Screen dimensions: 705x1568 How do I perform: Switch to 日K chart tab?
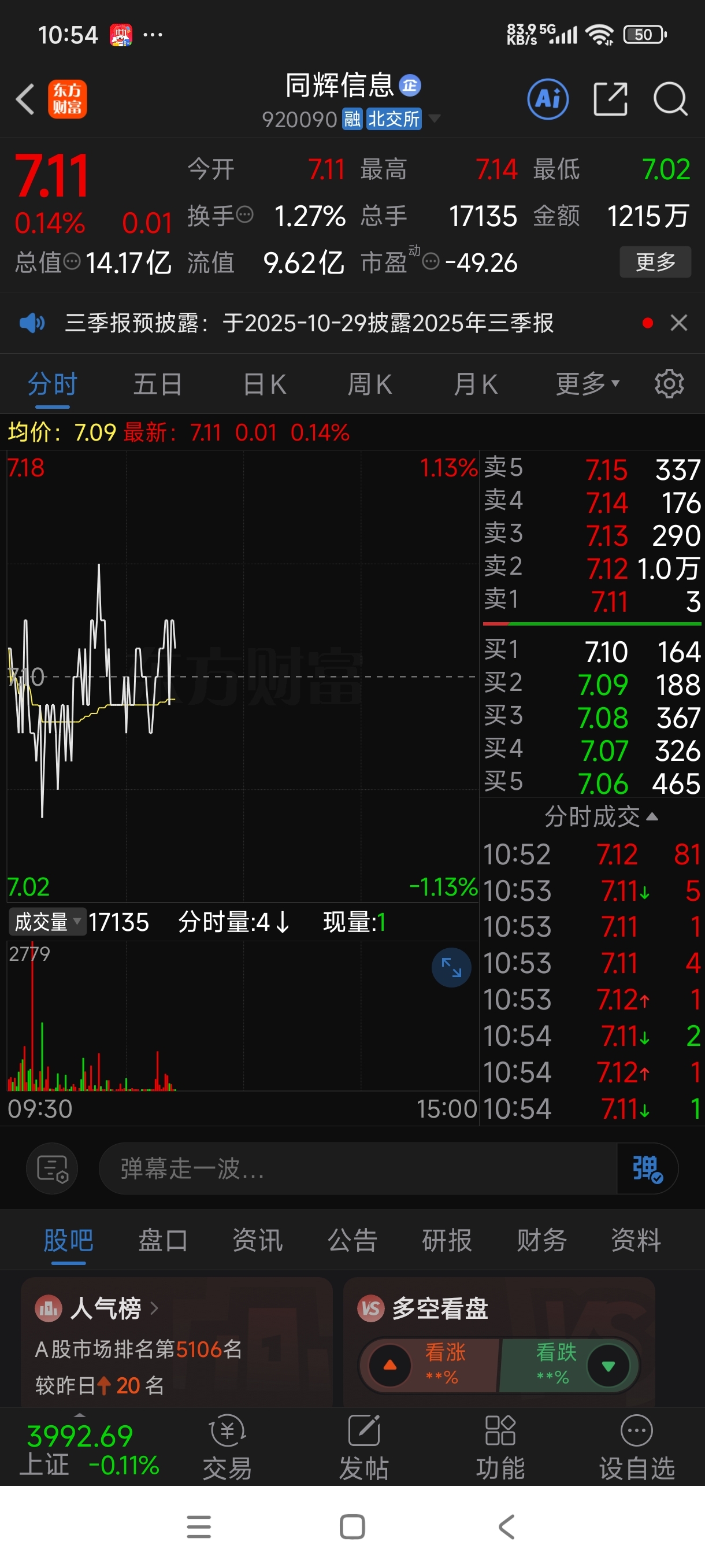265,384
